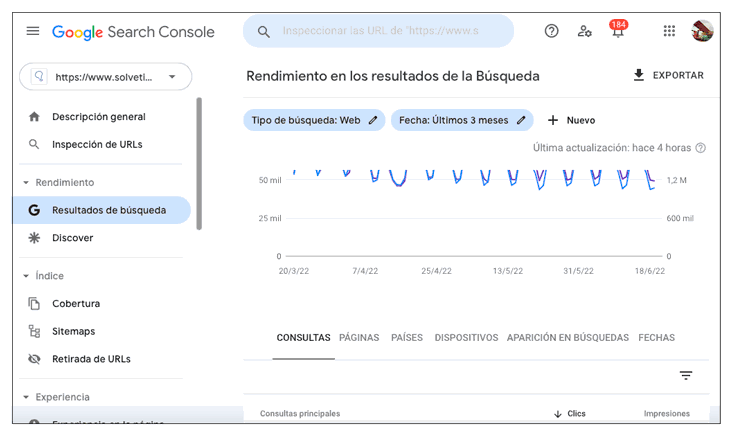Click pencil icon on Tipo de búsqueda chip

(373, 120)
